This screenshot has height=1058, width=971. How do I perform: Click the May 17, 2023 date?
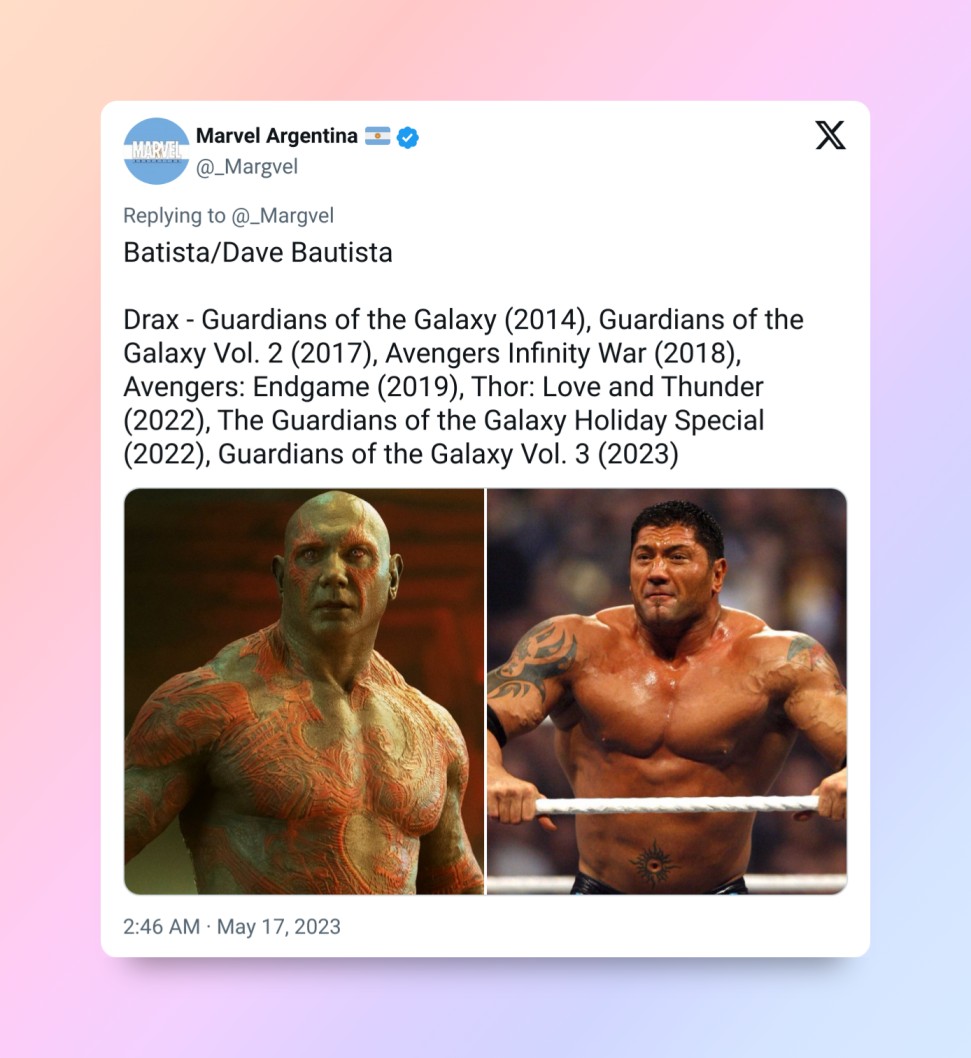(279, 926)
